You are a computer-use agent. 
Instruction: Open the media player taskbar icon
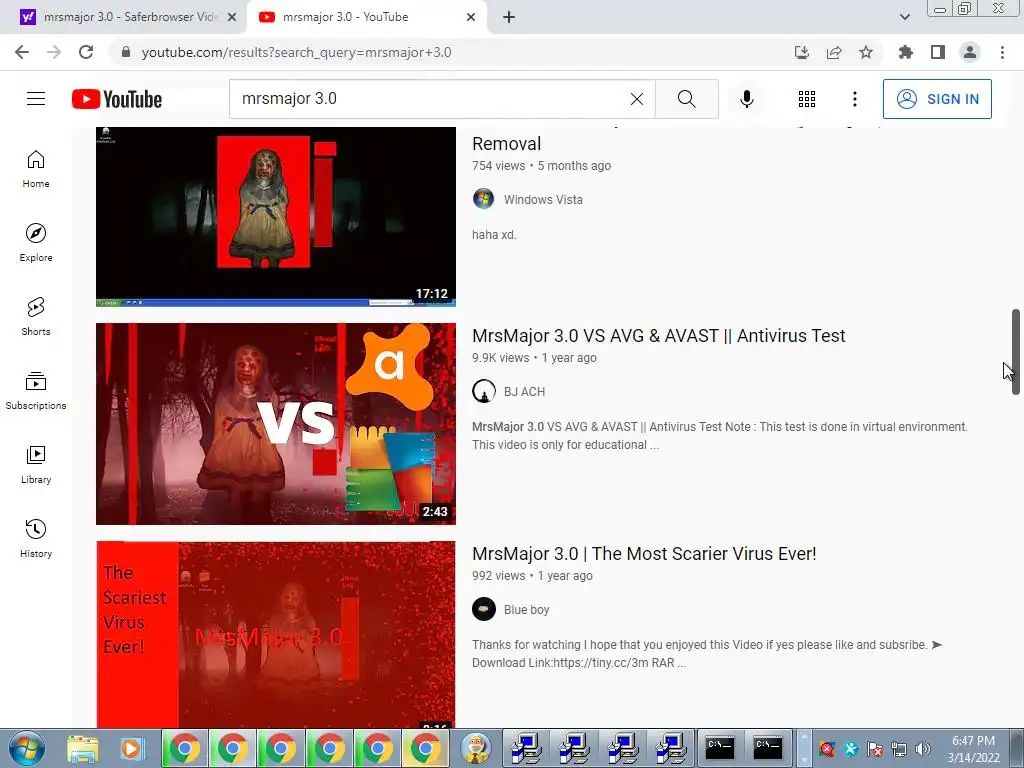(x=131, y=748)
